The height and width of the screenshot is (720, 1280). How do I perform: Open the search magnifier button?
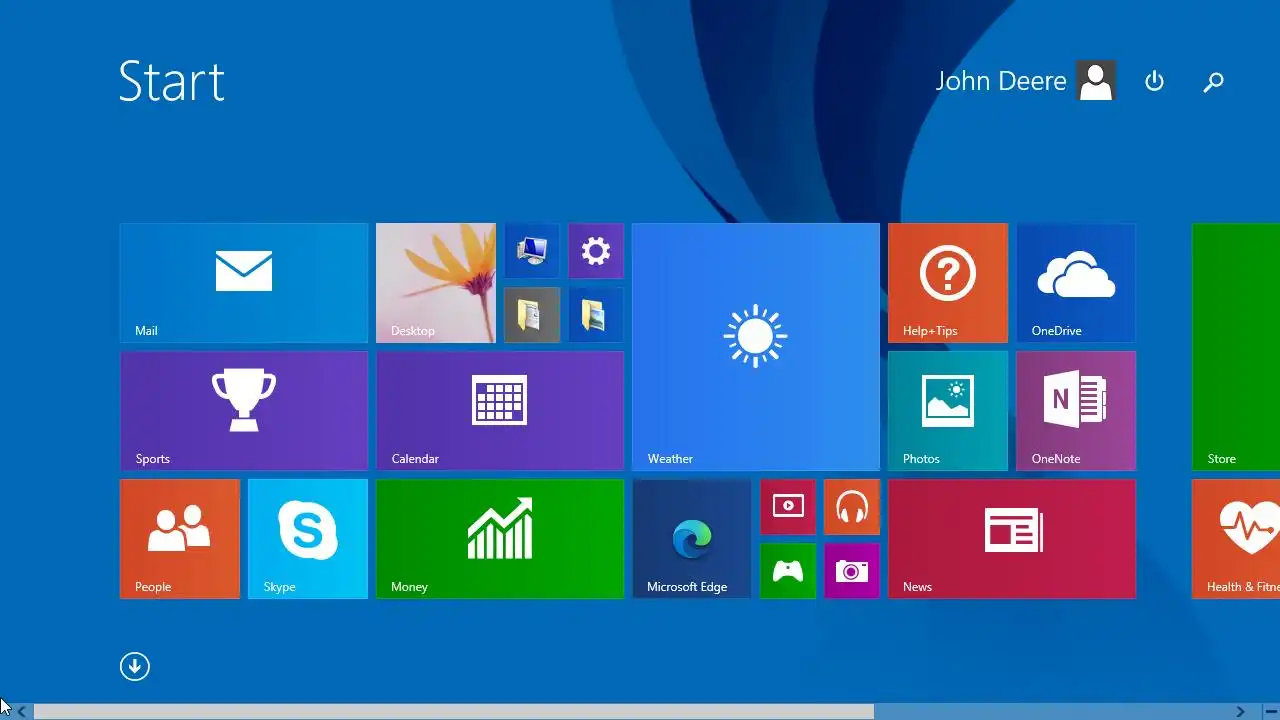[x=1213, y=81]
